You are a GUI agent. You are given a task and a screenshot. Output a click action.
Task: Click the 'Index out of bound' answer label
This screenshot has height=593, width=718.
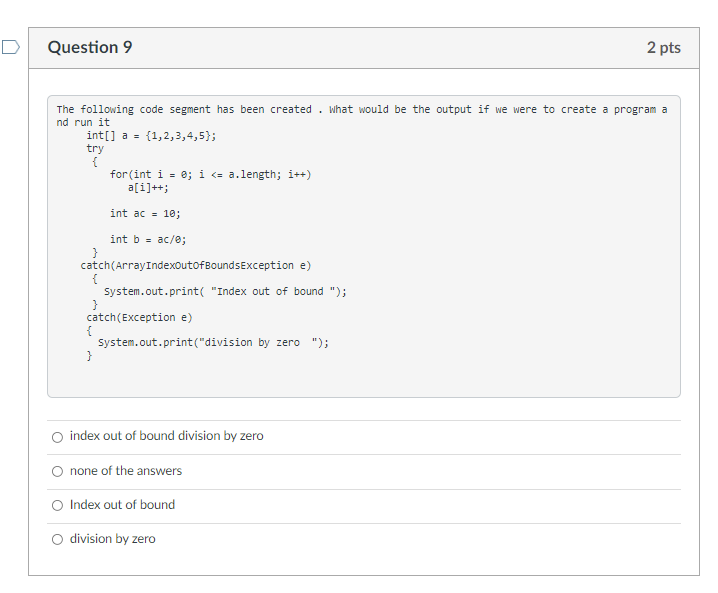[122, 505]
